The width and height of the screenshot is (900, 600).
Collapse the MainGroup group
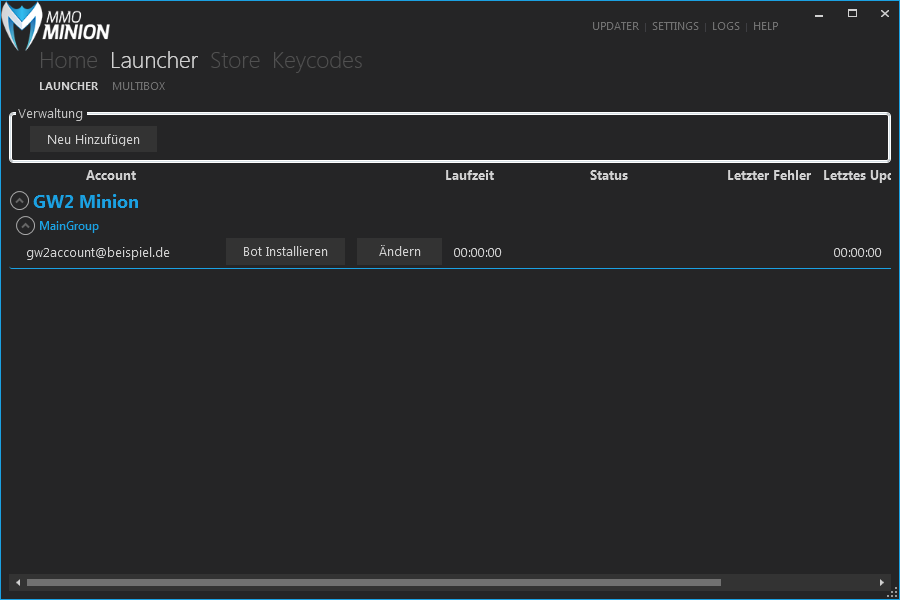26,226
